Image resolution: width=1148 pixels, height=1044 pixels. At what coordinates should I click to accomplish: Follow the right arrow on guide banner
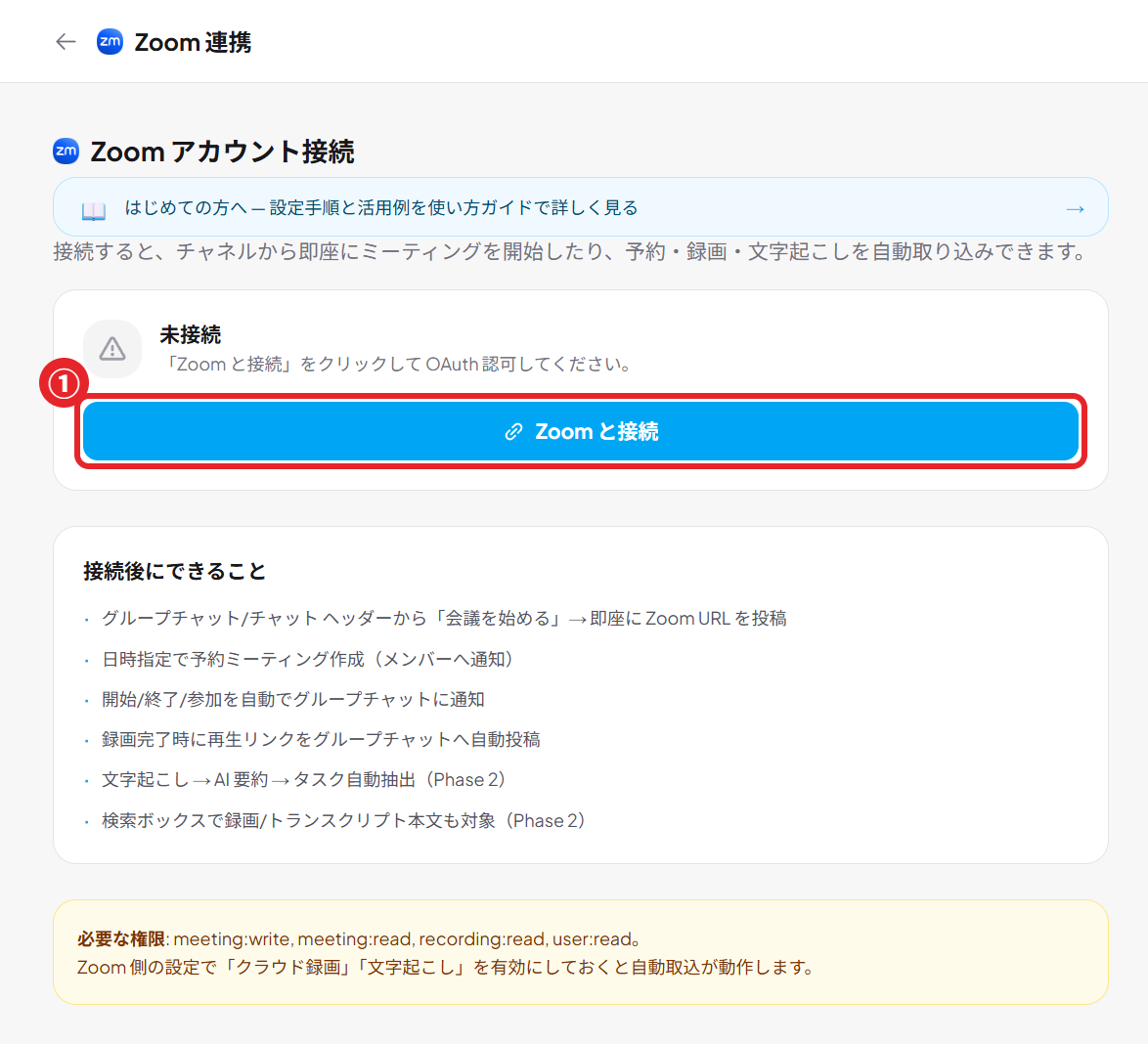point(1075,209)
